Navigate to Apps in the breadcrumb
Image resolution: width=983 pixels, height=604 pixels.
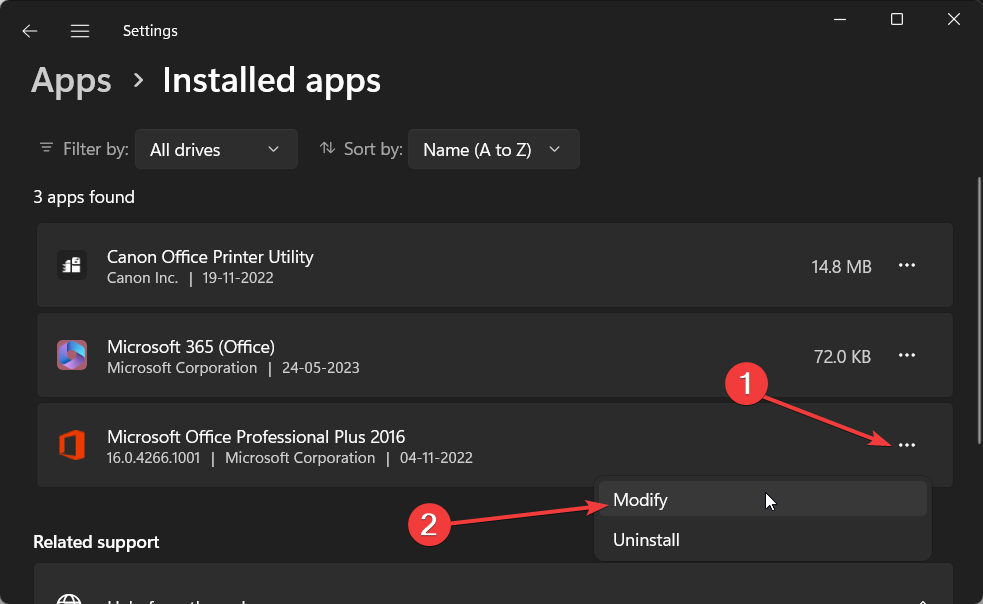click(71, 80)
